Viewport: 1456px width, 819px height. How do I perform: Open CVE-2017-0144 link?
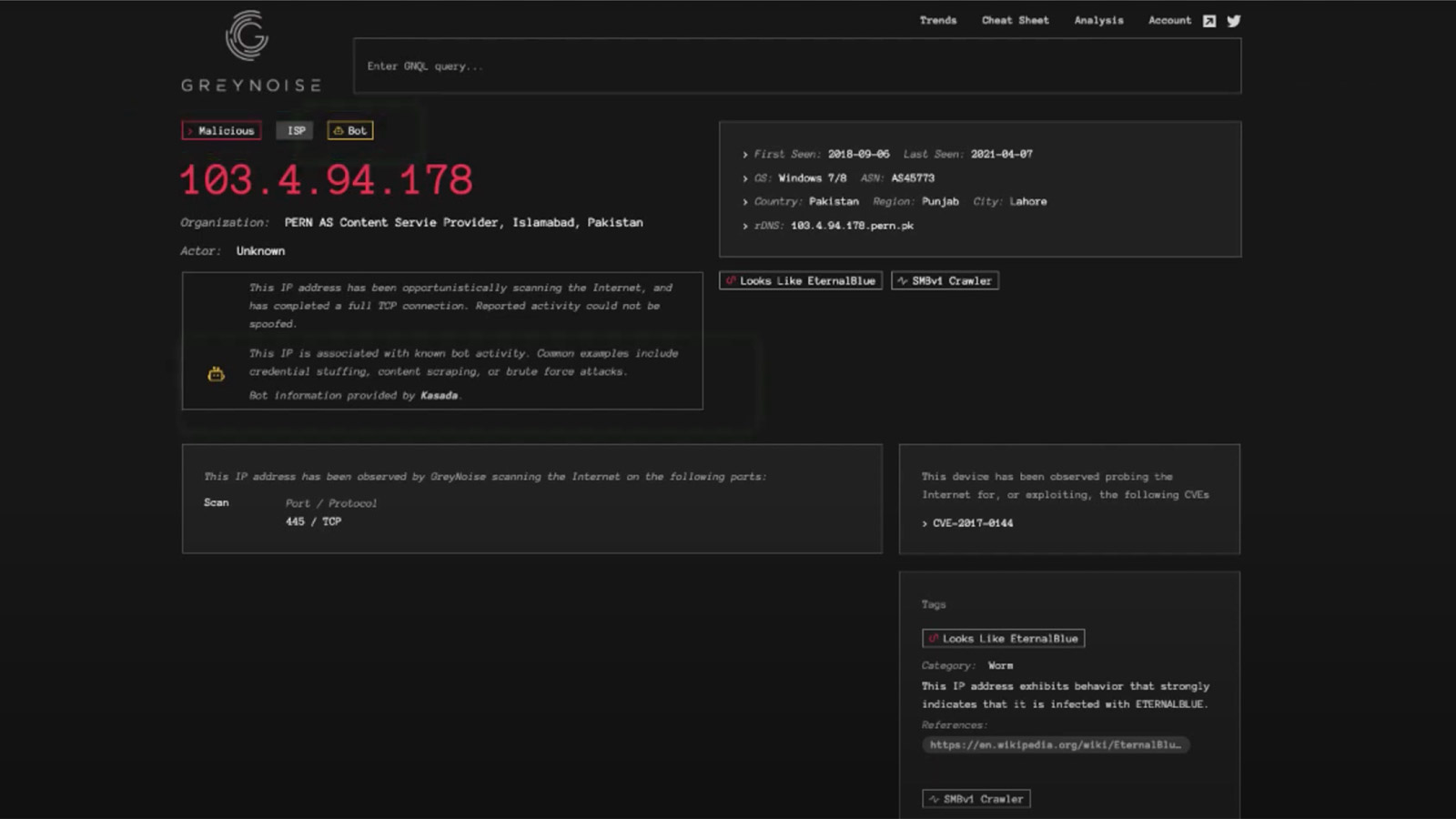click(x=972, y=523)
